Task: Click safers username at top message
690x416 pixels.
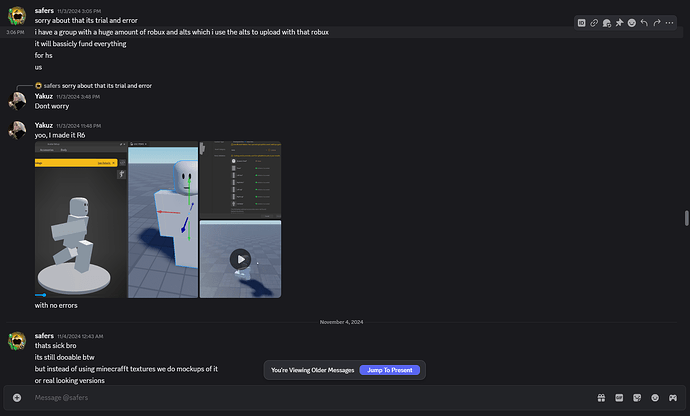Action: coord(44,11)
